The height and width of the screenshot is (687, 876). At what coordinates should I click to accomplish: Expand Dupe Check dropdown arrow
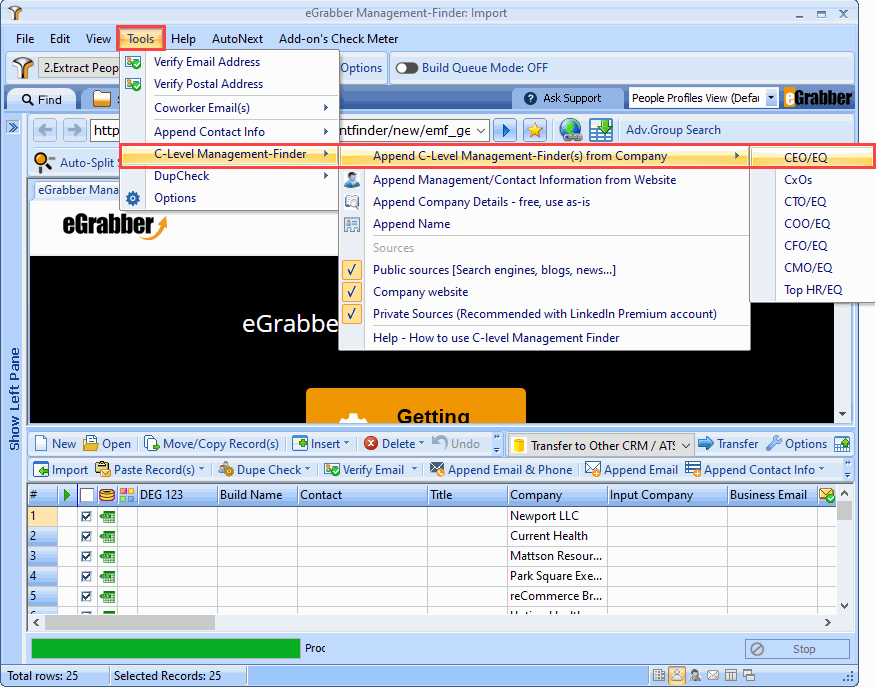[308, 469]
